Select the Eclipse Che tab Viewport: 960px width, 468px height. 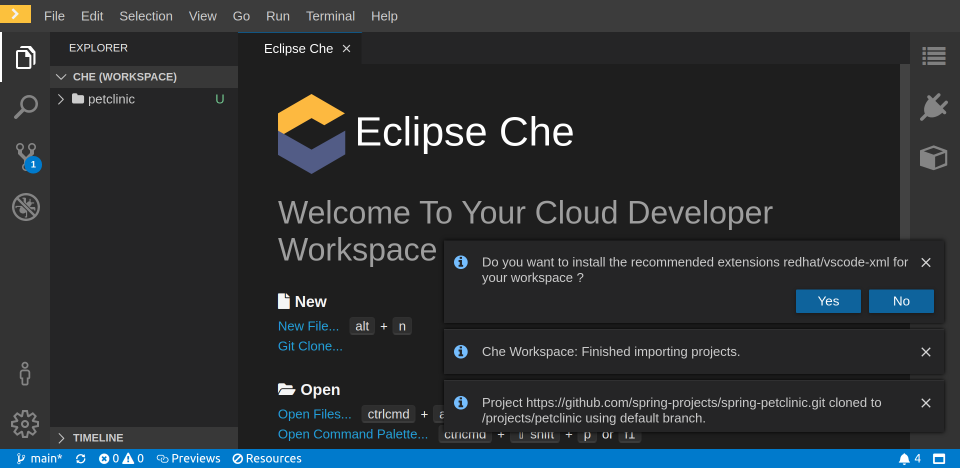pyautogui.click(x=300, y=48)
